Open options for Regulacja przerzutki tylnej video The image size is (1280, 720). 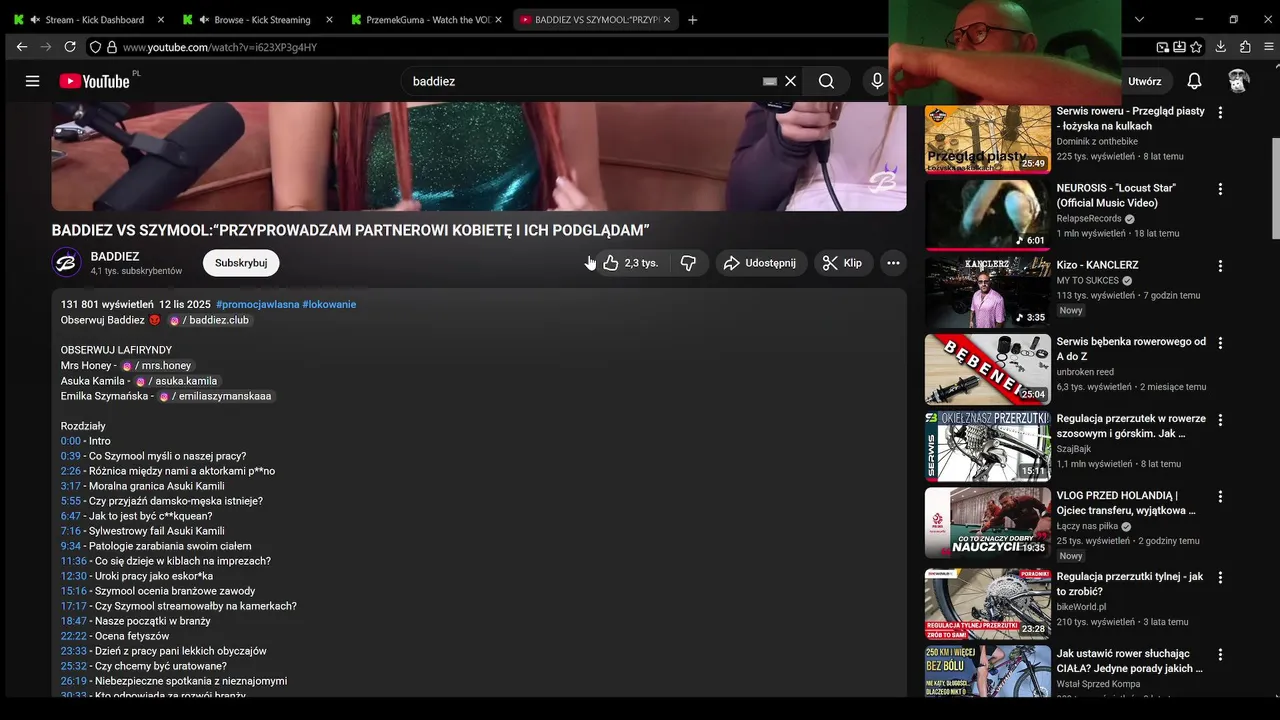coord(1220,579)
